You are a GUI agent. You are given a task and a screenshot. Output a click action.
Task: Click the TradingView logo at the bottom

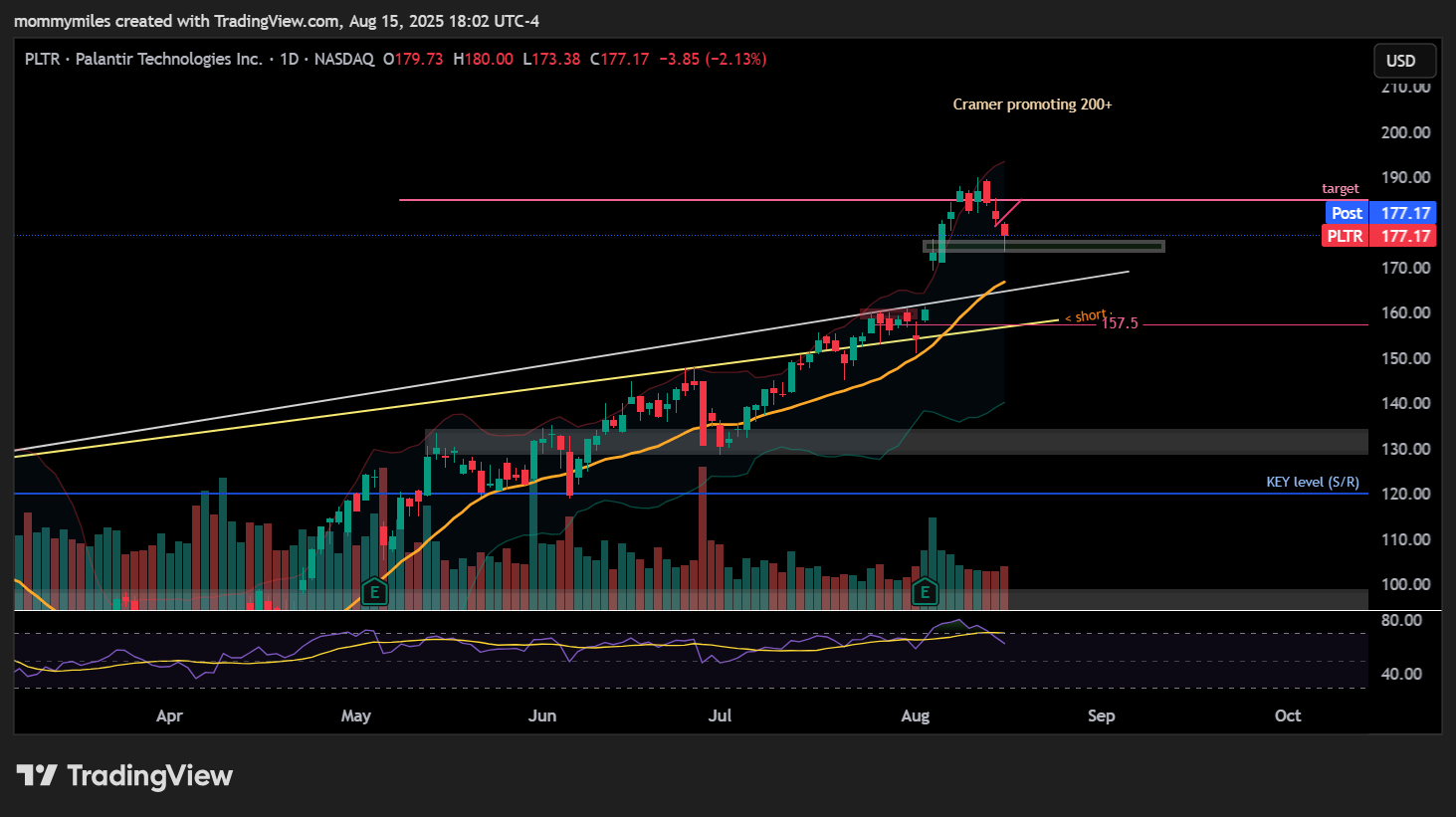[x=125, y=776]
